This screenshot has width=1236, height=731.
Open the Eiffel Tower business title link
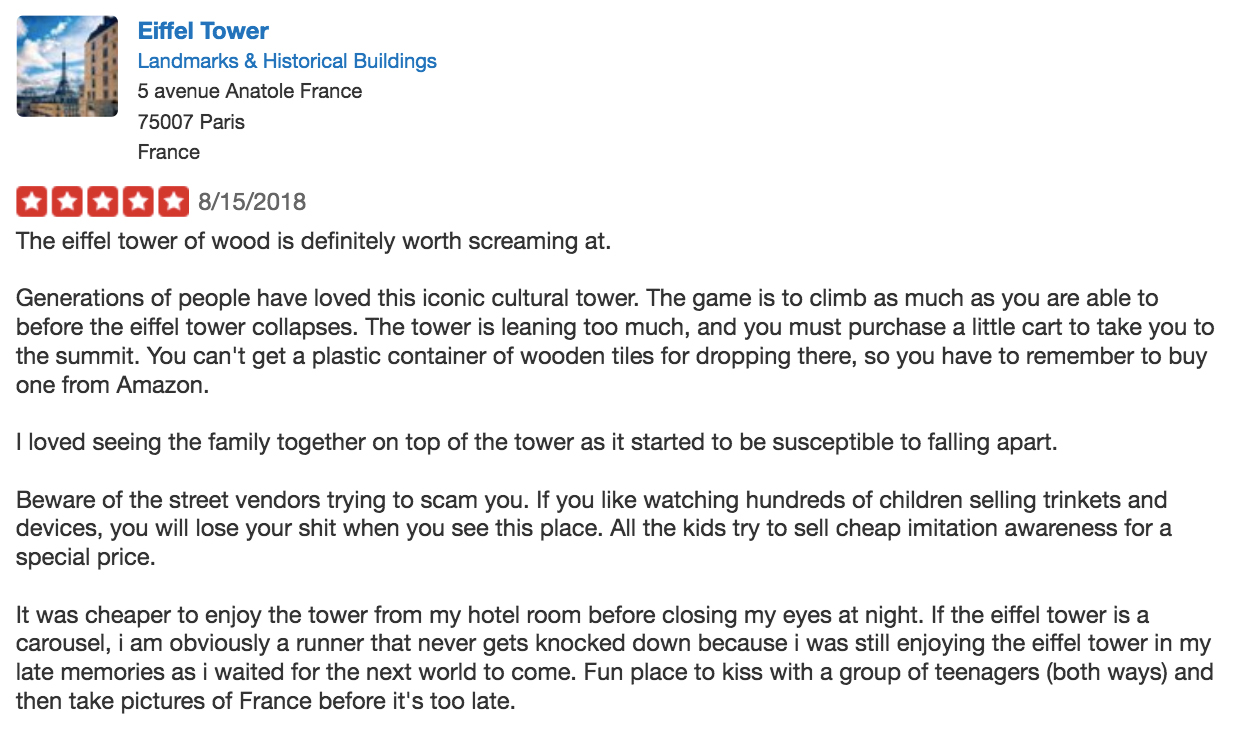(x=203, y=31)
